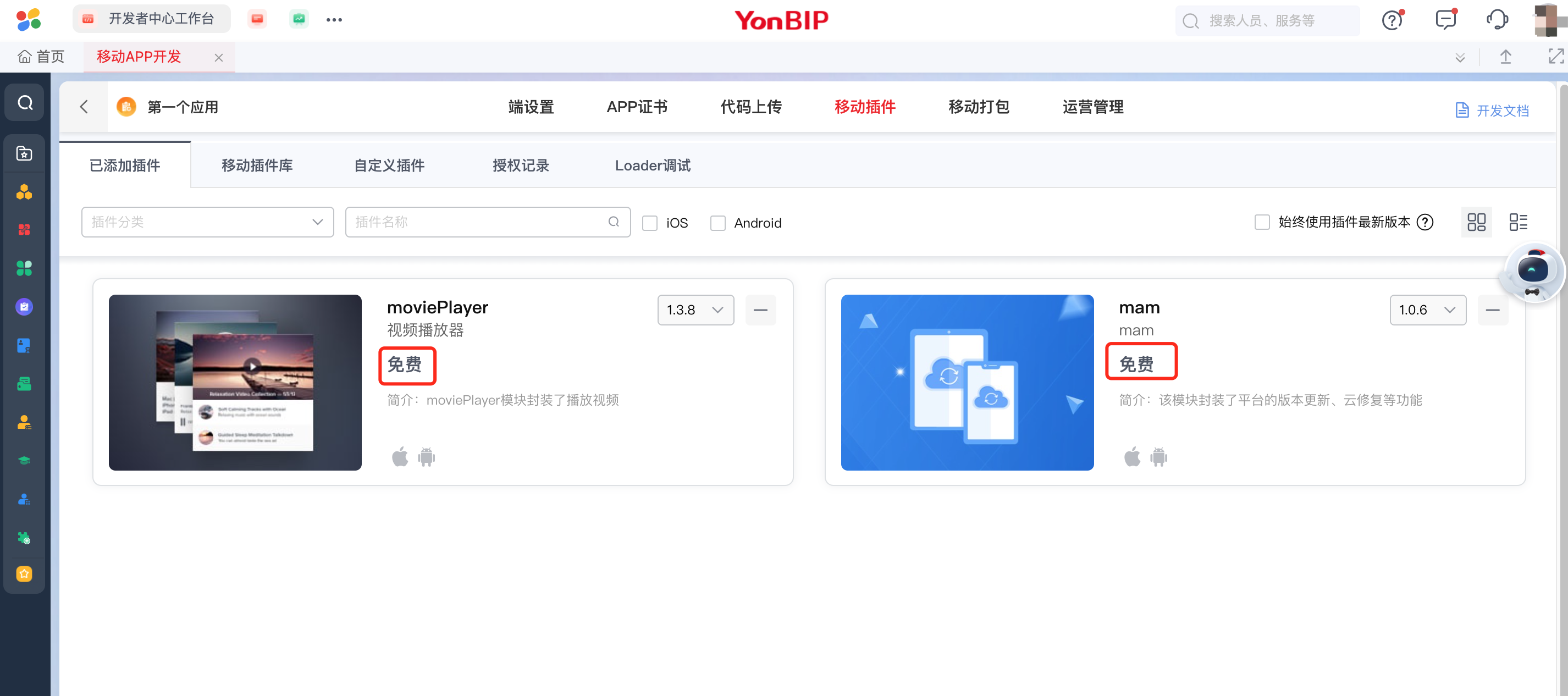1568x696 pixels.
Task: Enable the Android filter checkbox
Action: (717, 223)
